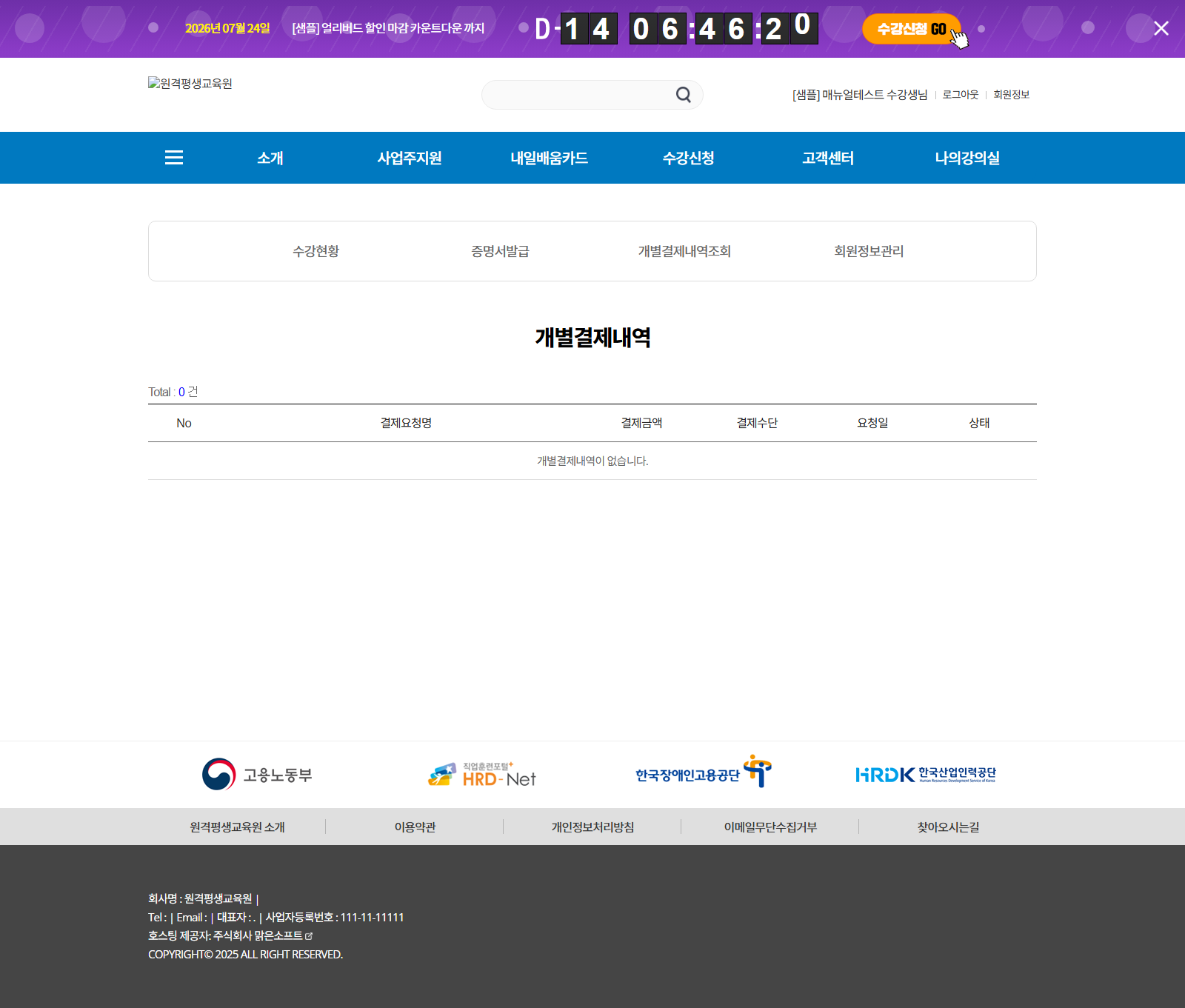Click the 회원정보 link in header
The width and height of the screenshot is (1185, 1008).
click(x=1012, y=95)
